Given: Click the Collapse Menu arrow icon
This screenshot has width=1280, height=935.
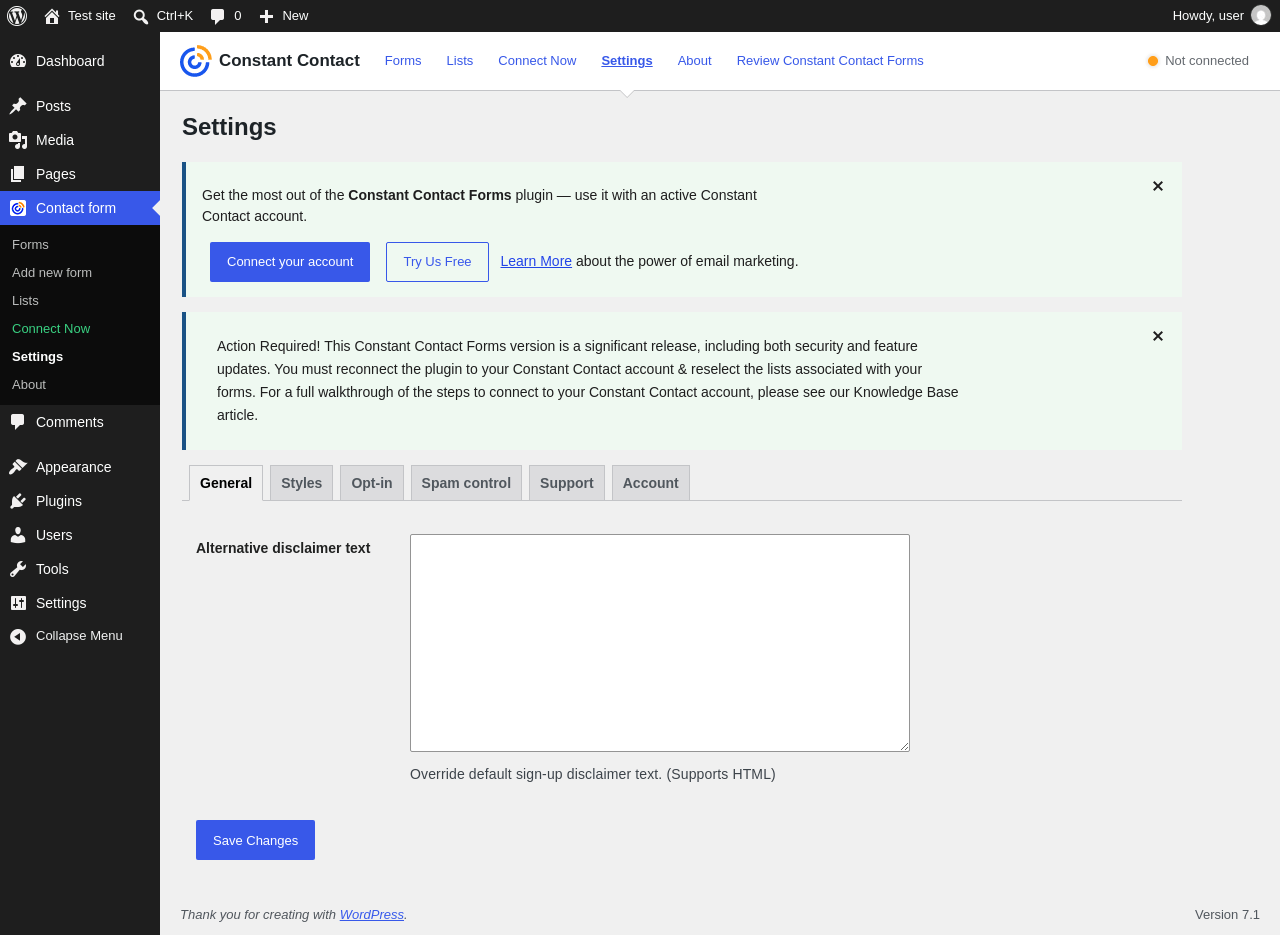Looking at the screenshot, I should [18, 636].
